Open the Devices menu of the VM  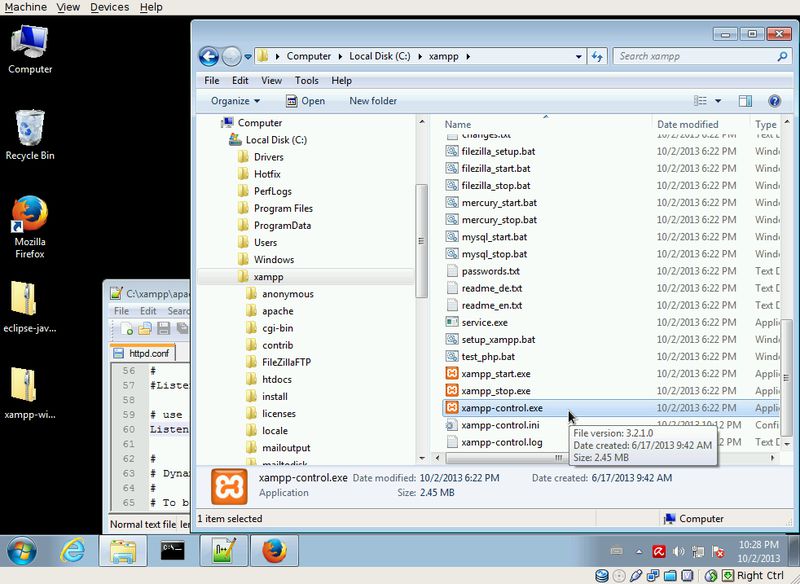(109, 7)
